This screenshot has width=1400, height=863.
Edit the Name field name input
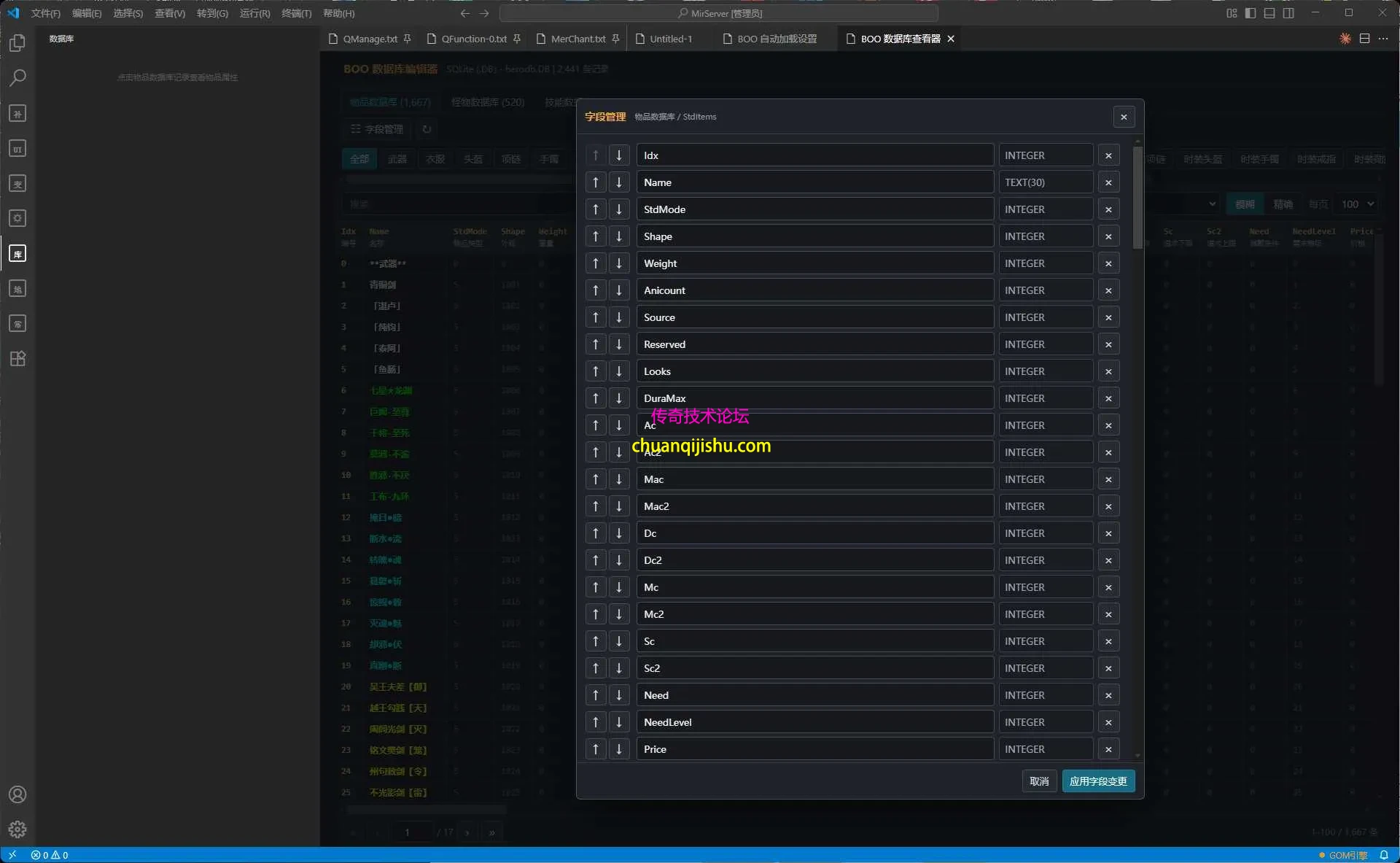click(814, 182)
